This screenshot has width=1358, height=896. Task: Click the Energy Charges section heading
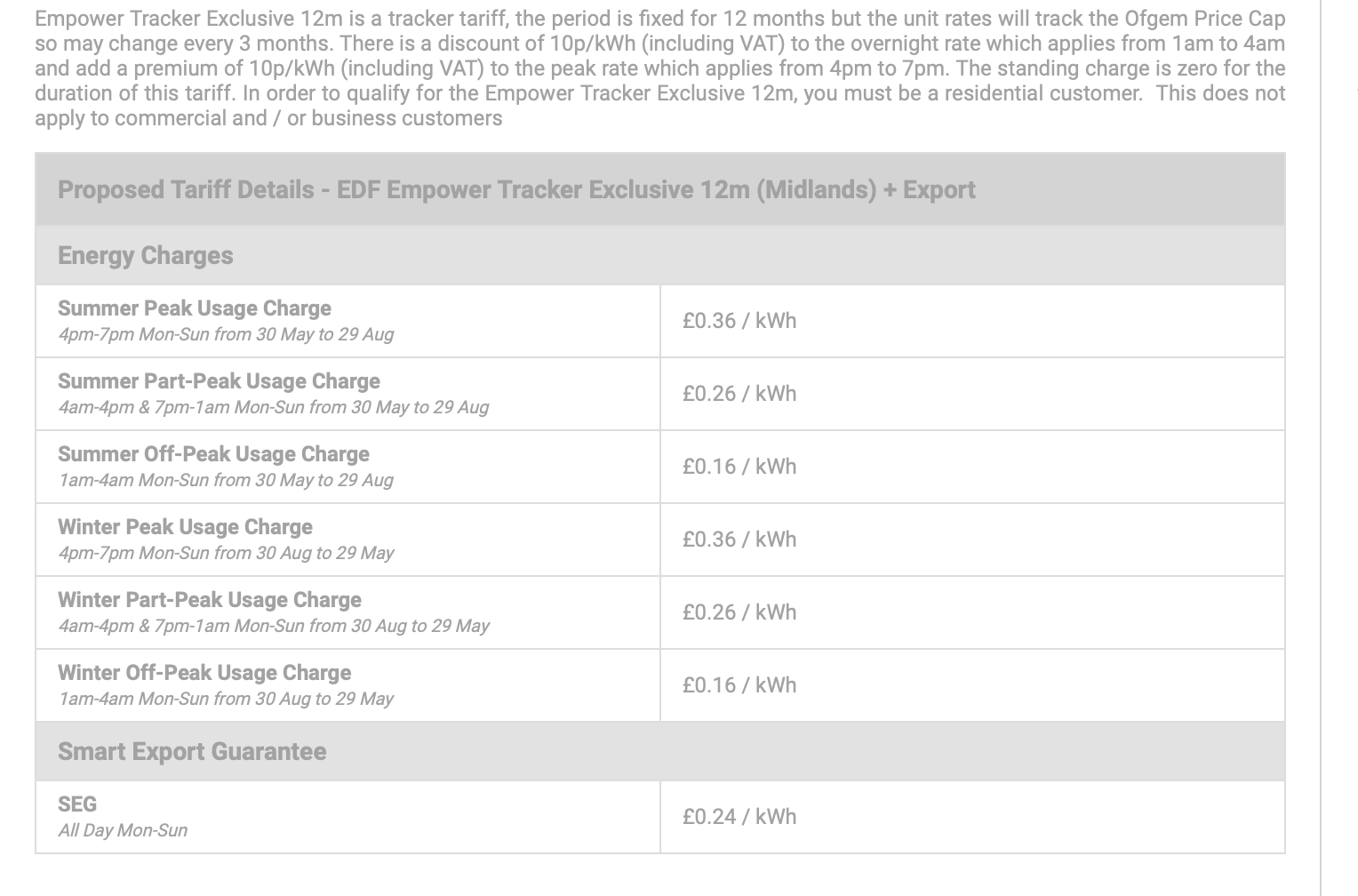(146, 255)
